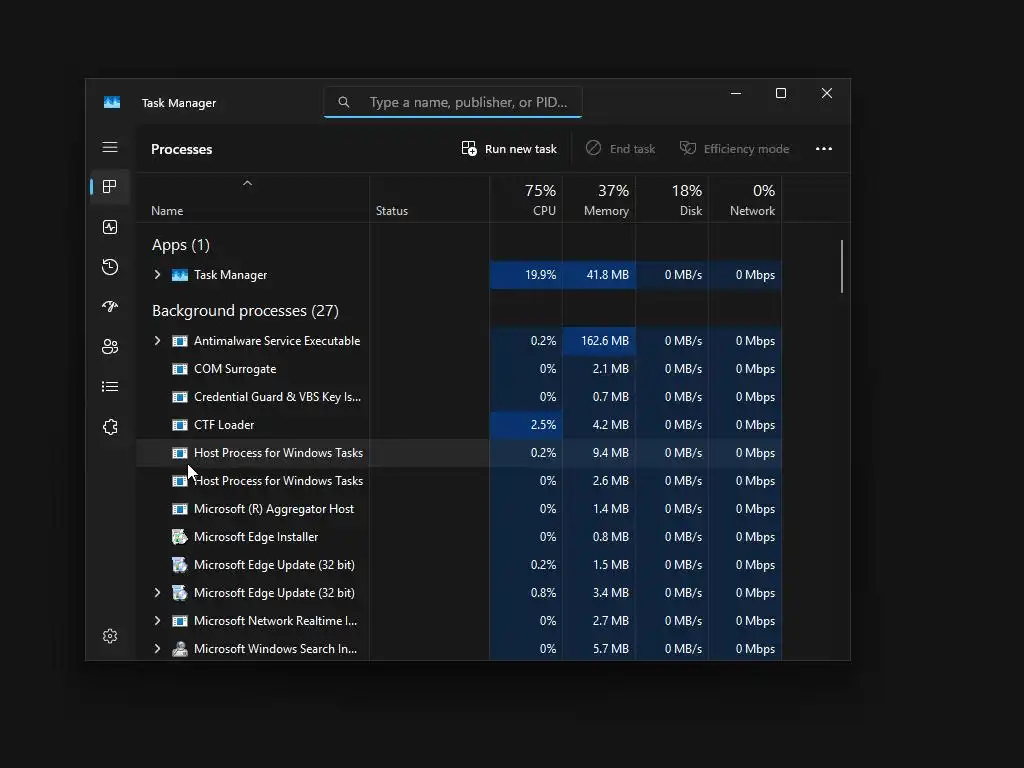Open the App history sidebar icon
This screenshot has width=1024, height=768.
coord(110,266)
